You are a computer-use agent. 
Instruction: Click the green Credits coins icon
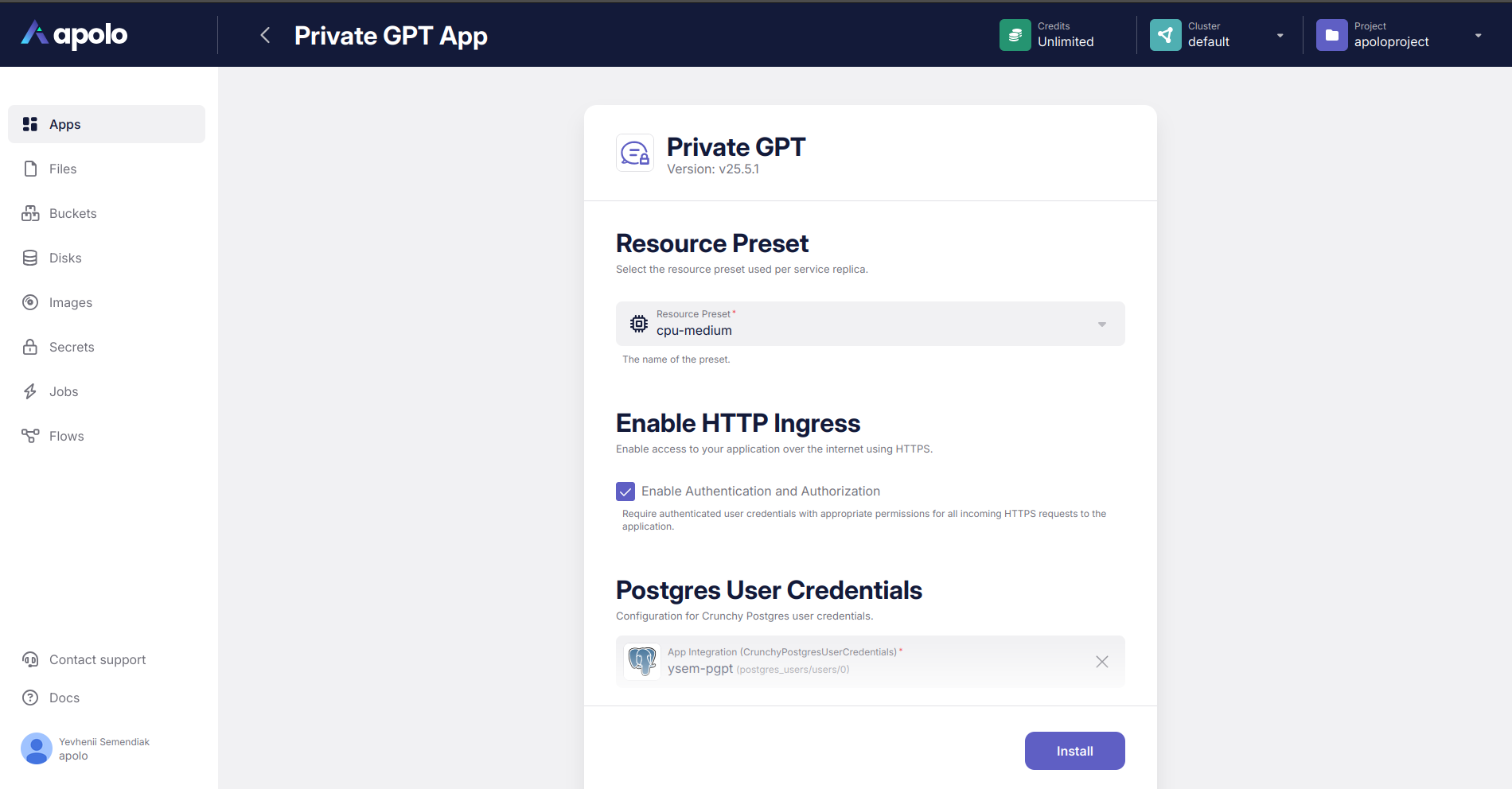tap(1015, 35)
